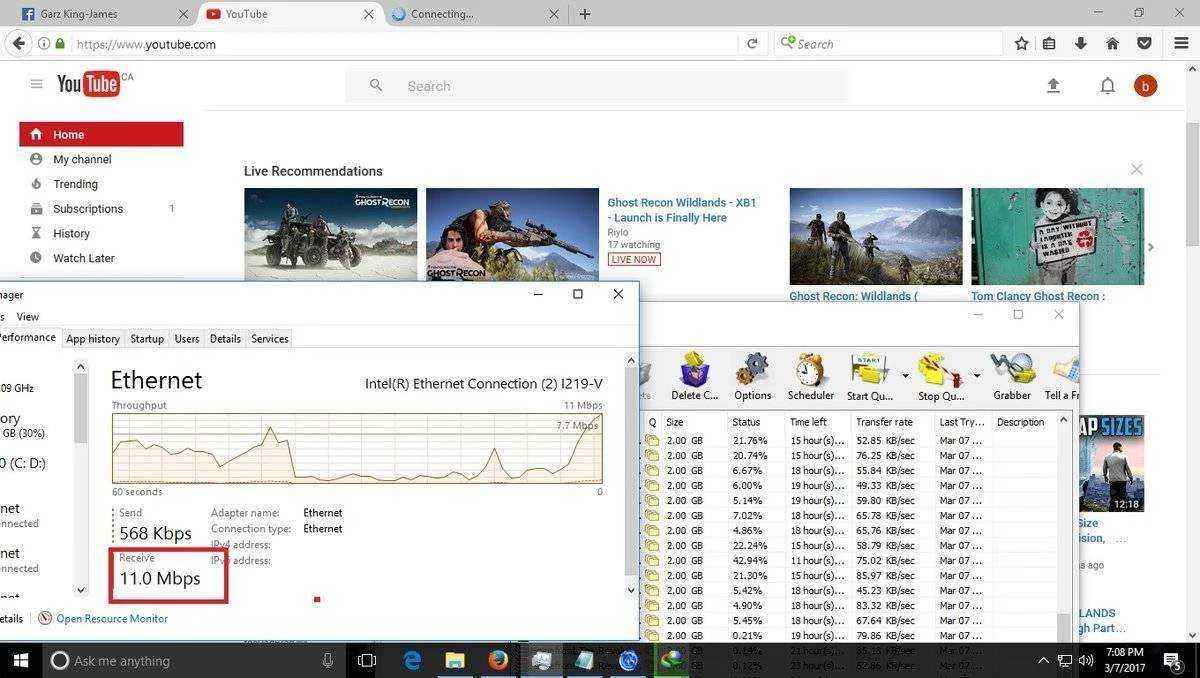The height and width of the screenshot is (678, 1200).
Task: Open YouTube notifications bell
Action: point(1107,86)
